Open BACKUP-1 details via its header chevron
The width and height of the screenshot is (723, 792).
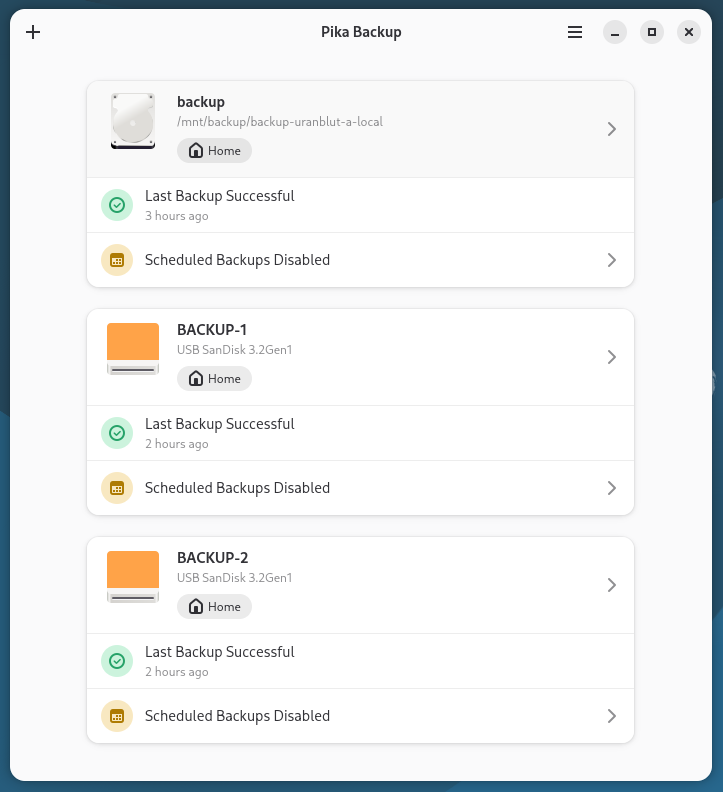611,357
